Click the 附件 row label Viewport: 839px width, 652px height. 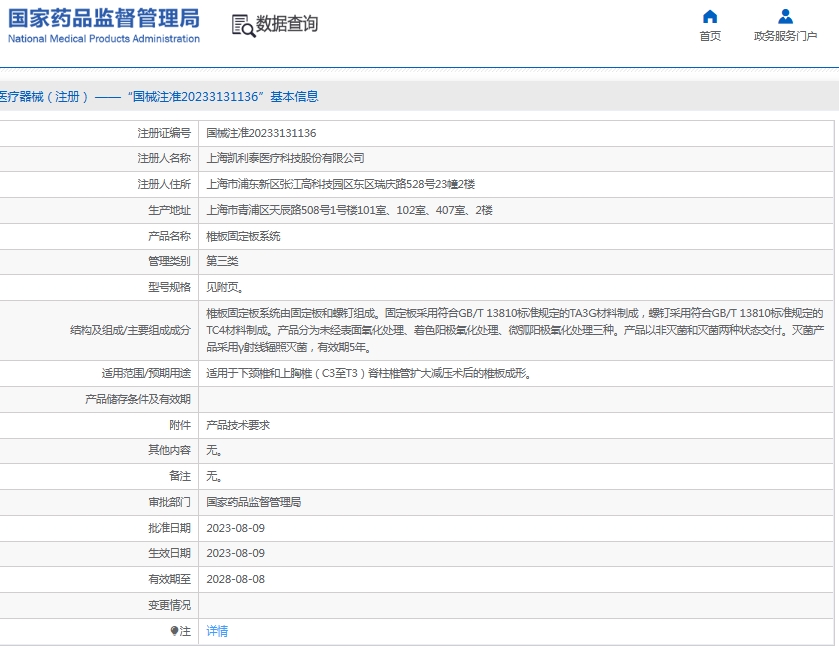point(180,425)
